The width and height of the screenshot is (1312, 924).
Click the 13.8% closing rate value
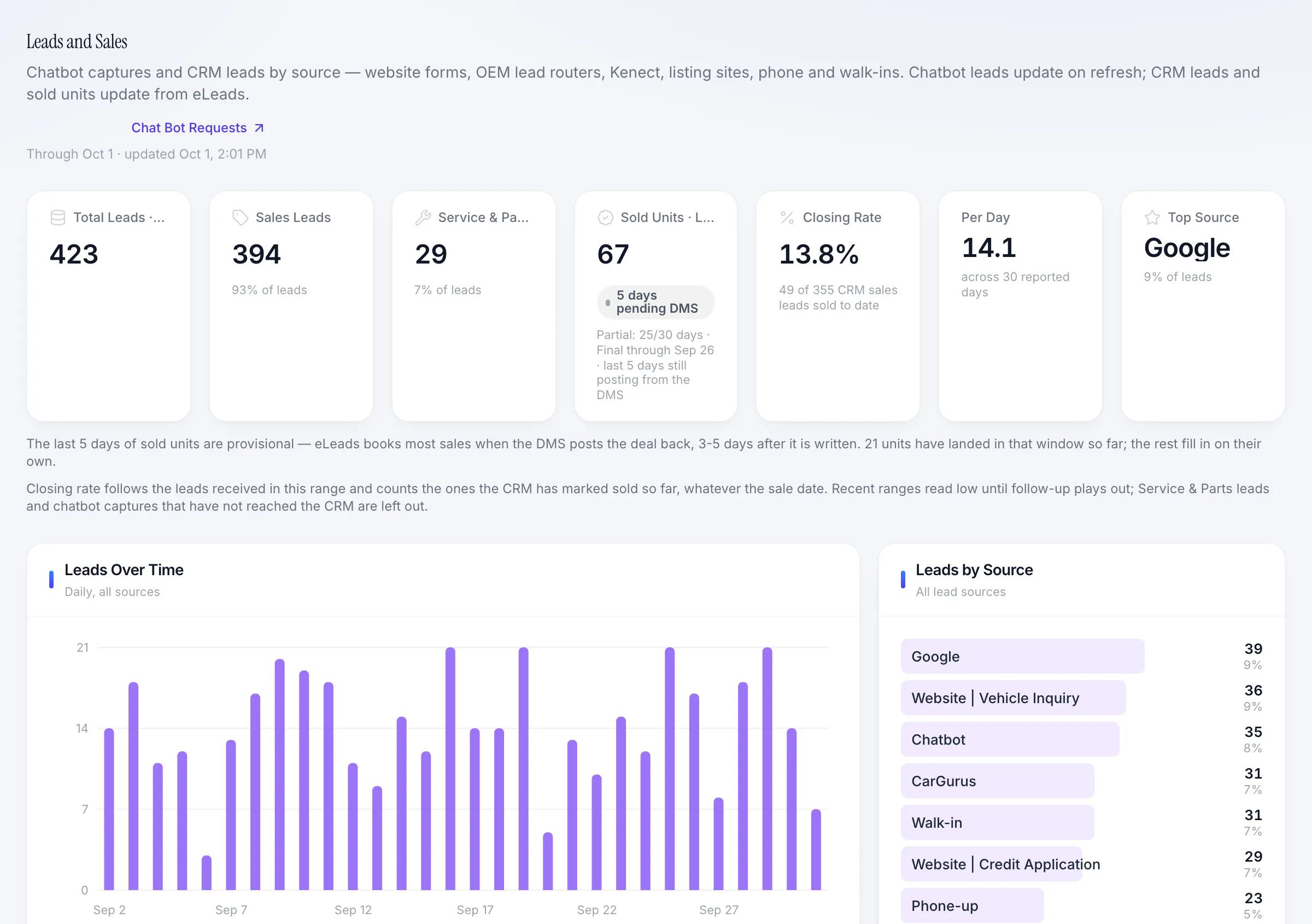(x=819, y=254)
